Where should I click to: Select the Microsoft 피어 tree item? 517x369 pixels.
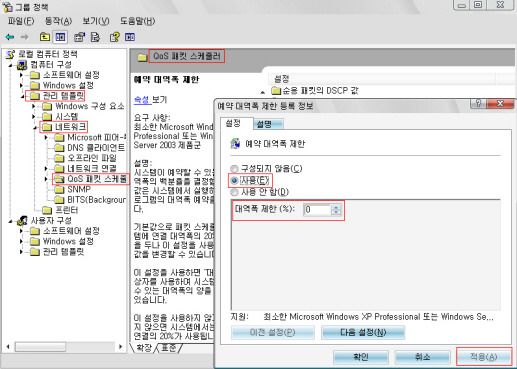coord(97,137)
